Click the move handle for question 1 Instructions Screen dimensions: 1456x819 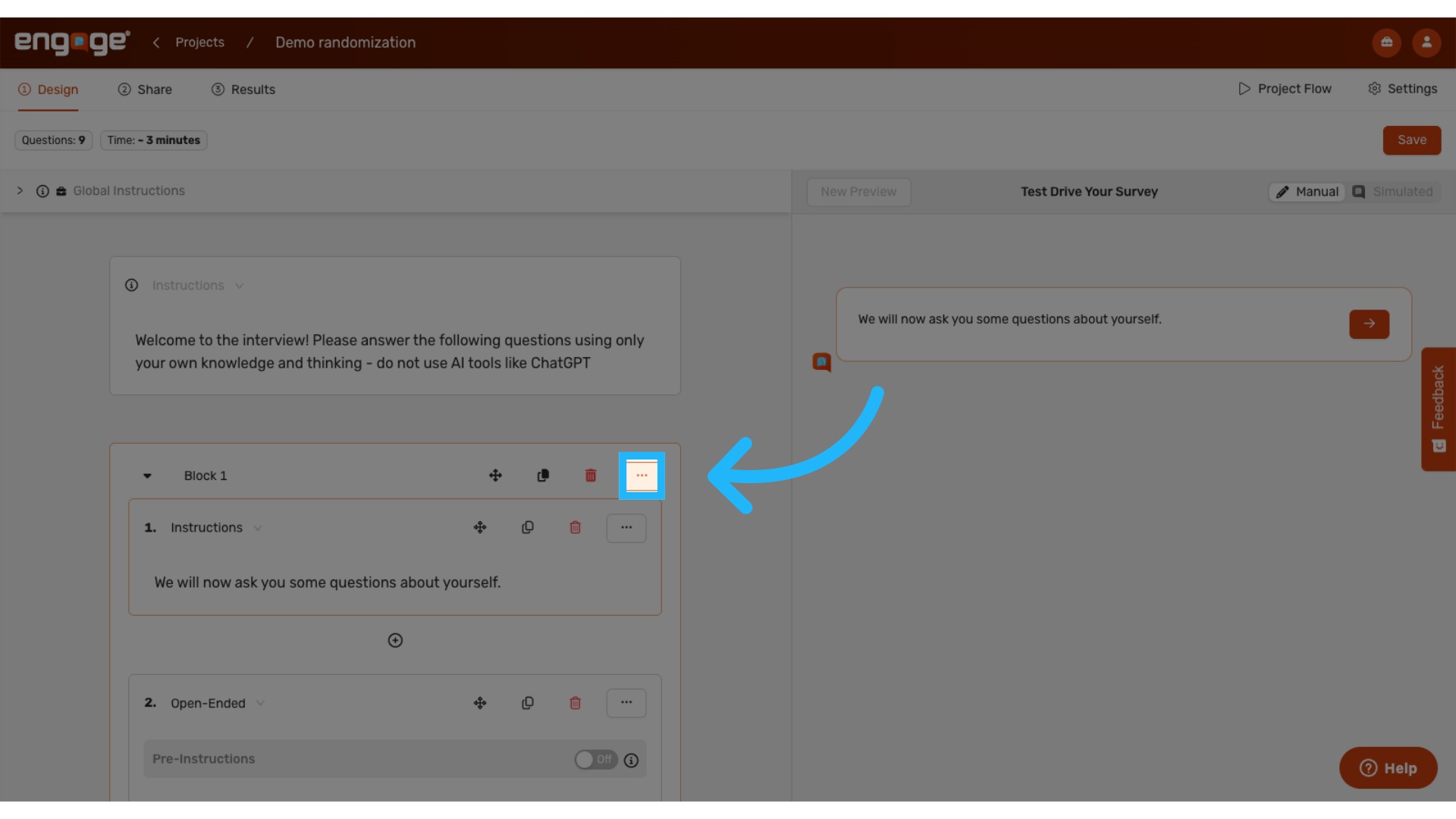point(480,528)
